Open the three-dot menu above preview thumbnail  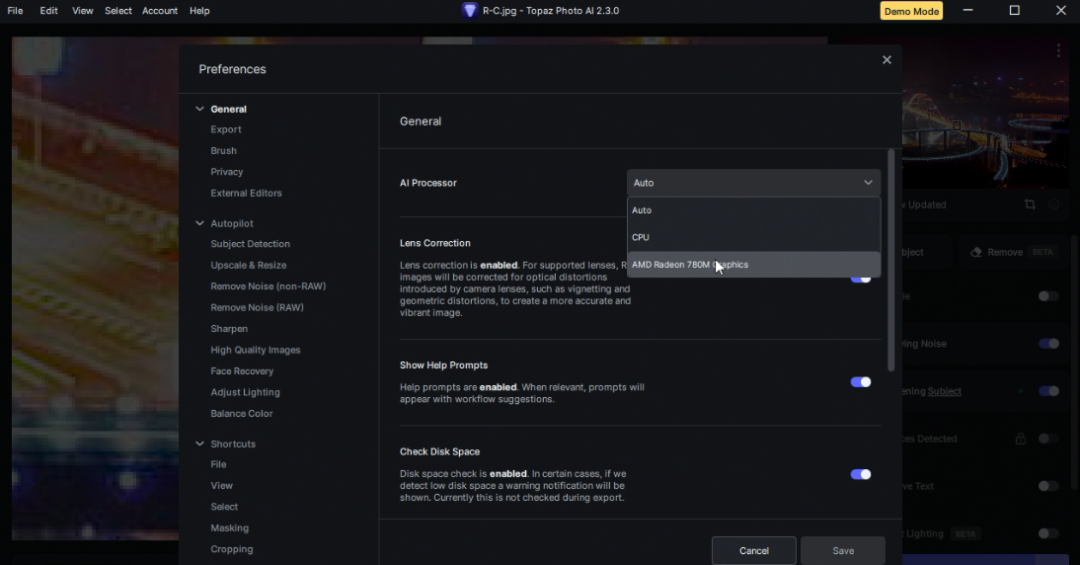coord(1059,51)
